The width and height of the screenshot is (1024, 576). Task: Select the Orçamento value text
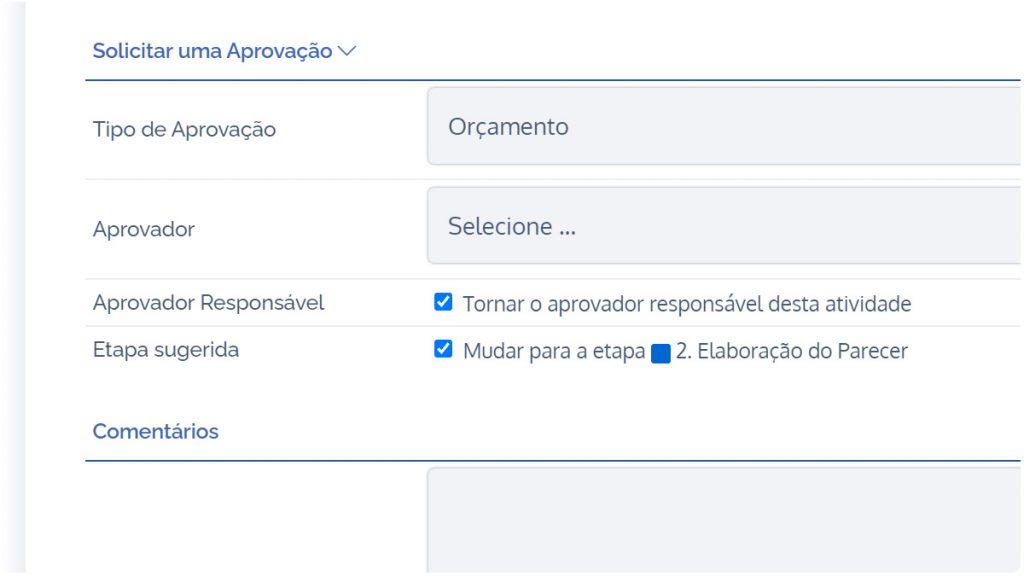pos(508,127)
